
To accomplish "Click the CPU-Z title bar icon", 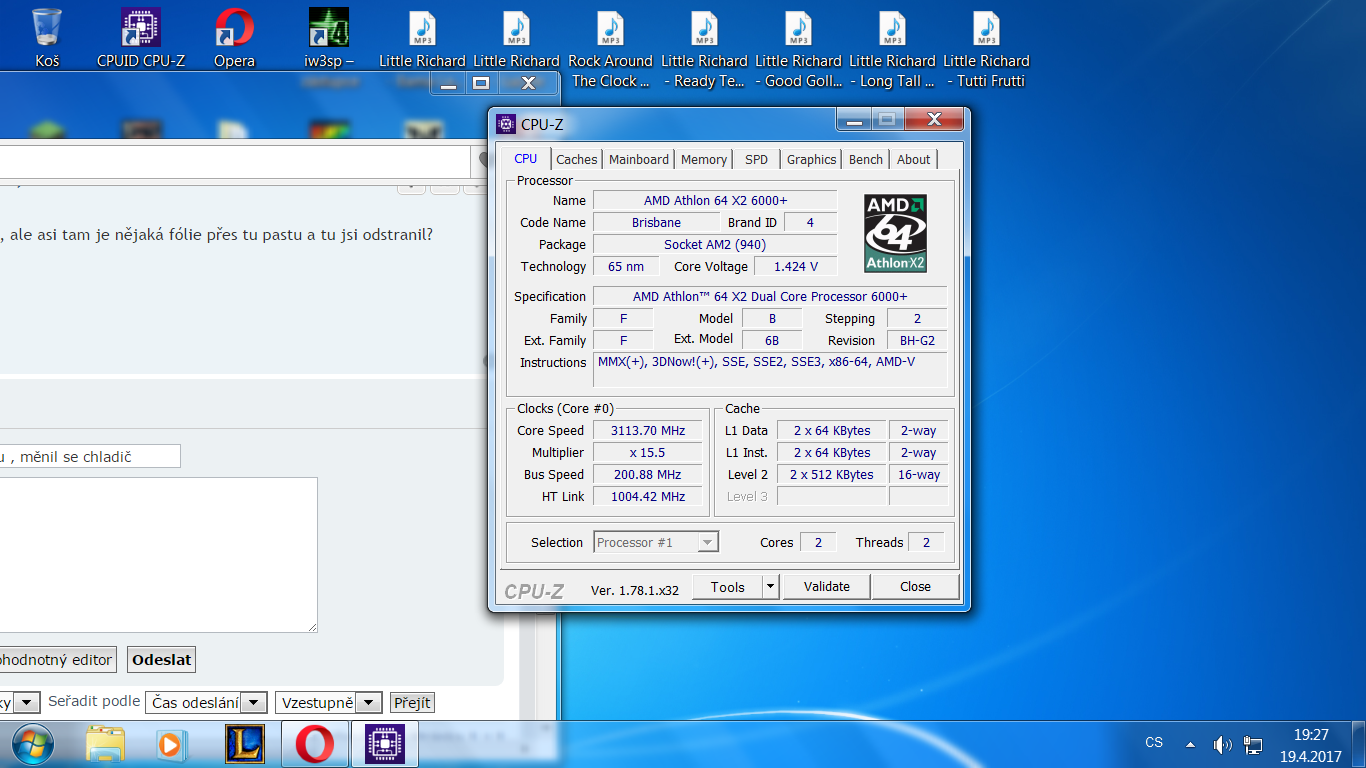I will click(507, 124).
